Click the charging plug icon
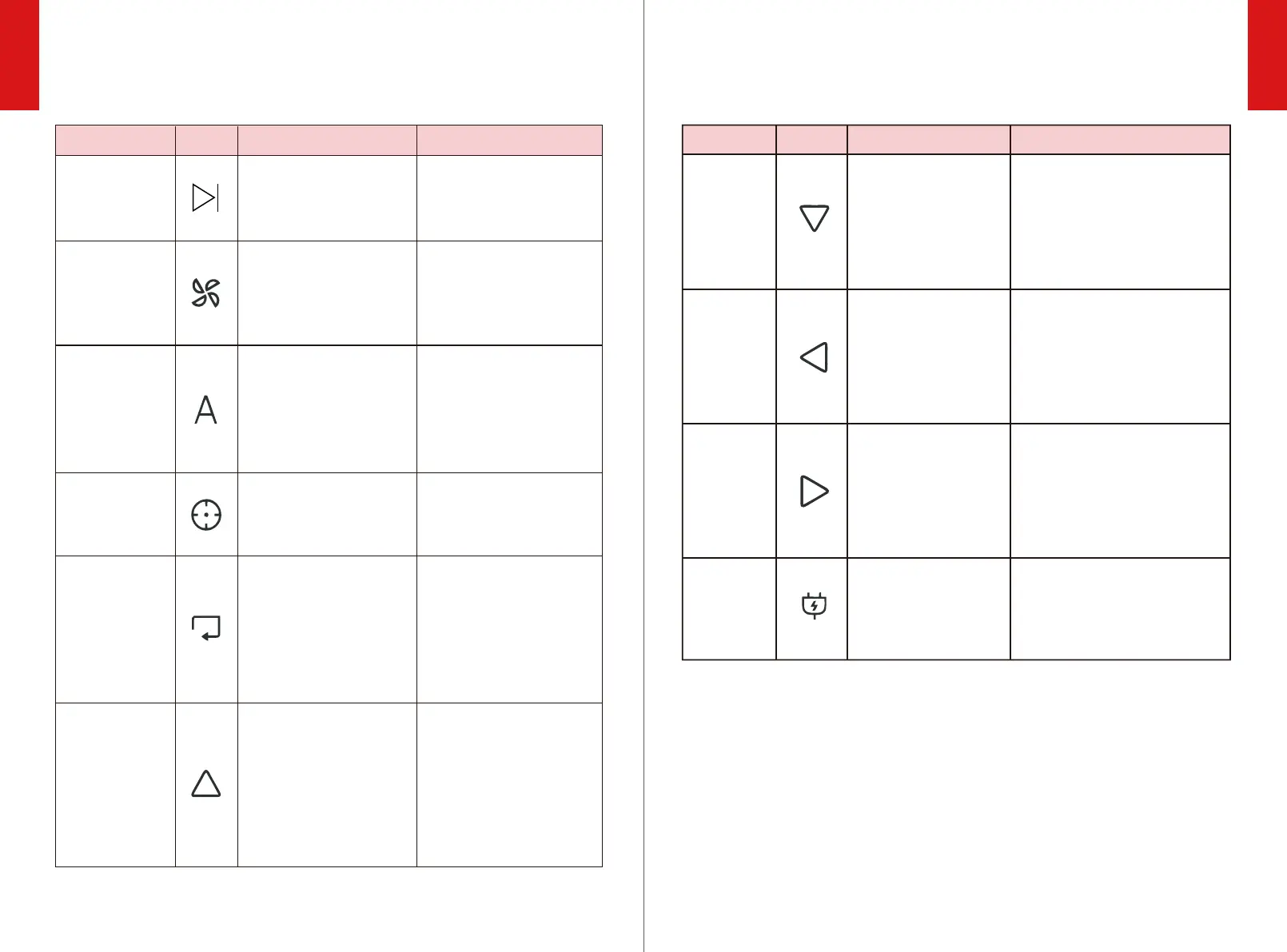The height and width of the screenshot is (952, 1287). pos(814,606)
